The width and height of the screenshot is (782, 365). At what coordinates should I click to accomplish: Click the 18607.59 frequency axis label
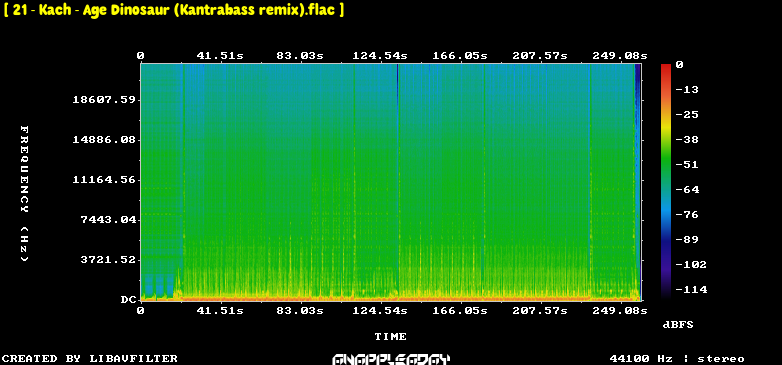click(104, 100)
